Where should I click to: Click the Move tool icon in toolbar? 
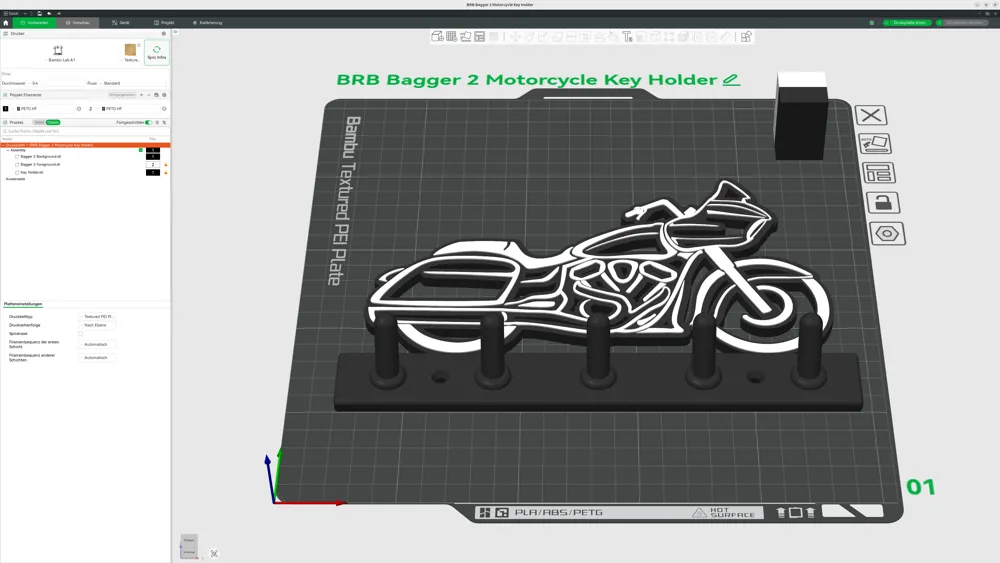515,37
